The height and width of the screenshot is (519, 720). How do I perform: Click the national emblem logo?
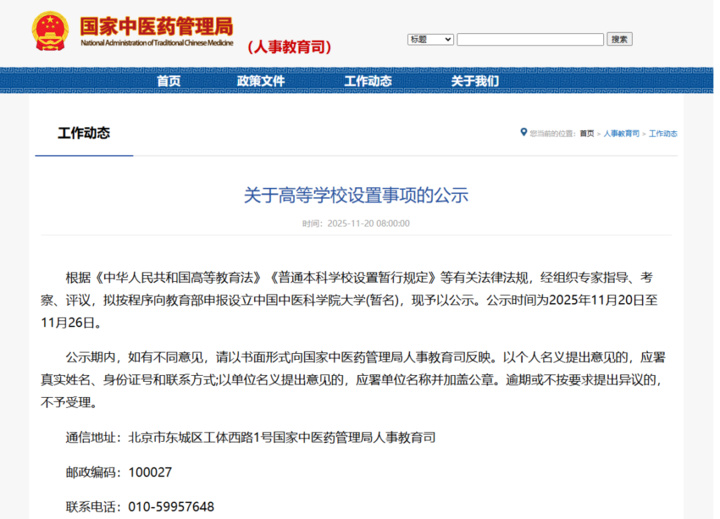(x=46, y=32)
